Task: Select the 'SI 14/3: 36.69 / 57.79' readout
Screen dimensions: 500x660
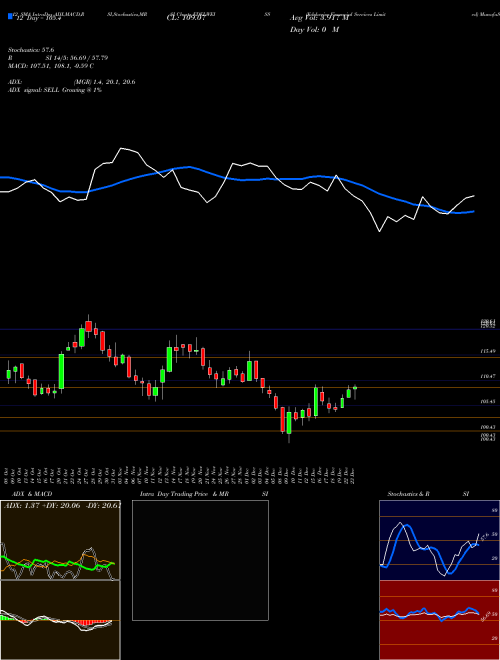Action: [77, 58]
